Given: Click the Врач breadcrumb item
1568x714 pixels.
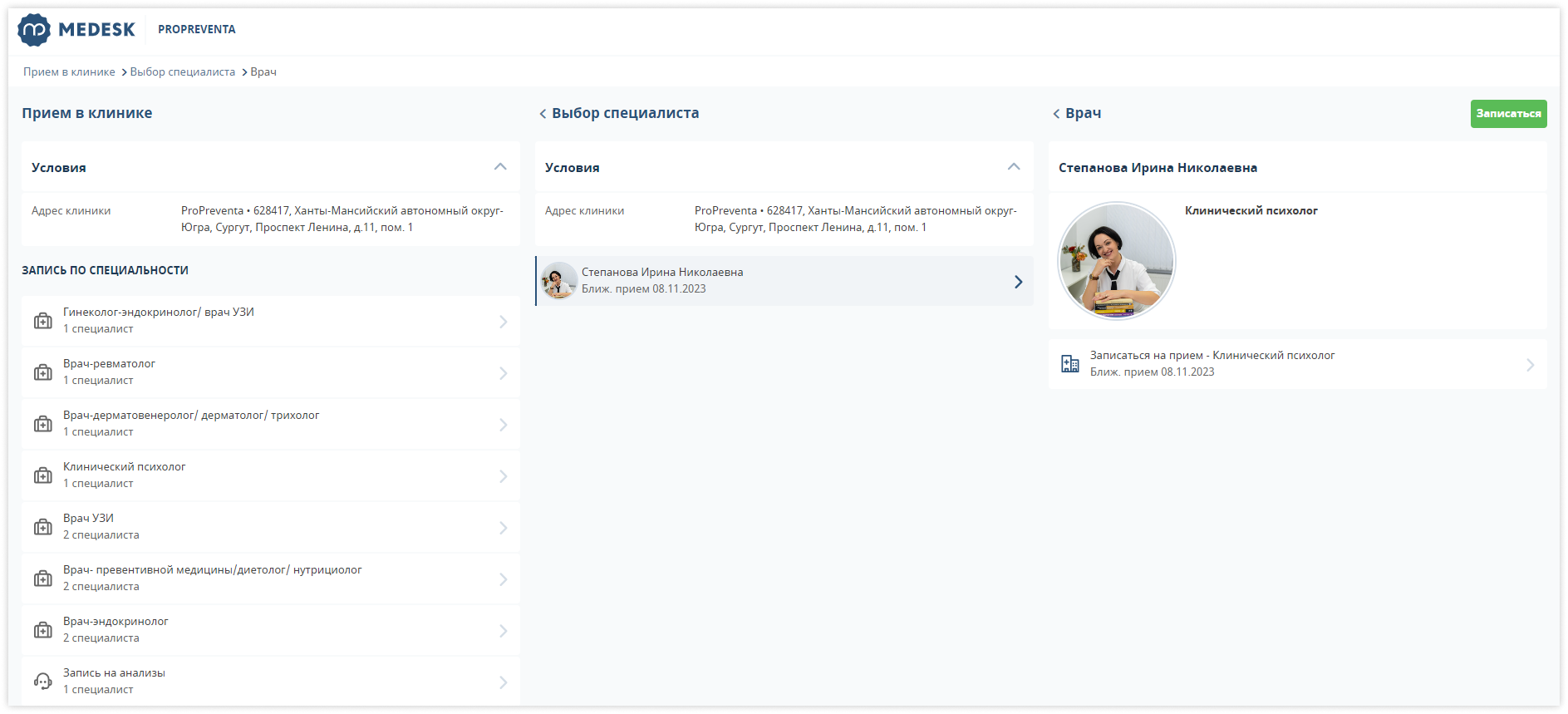Looking at the screenshot, I should tap(263, 72).
